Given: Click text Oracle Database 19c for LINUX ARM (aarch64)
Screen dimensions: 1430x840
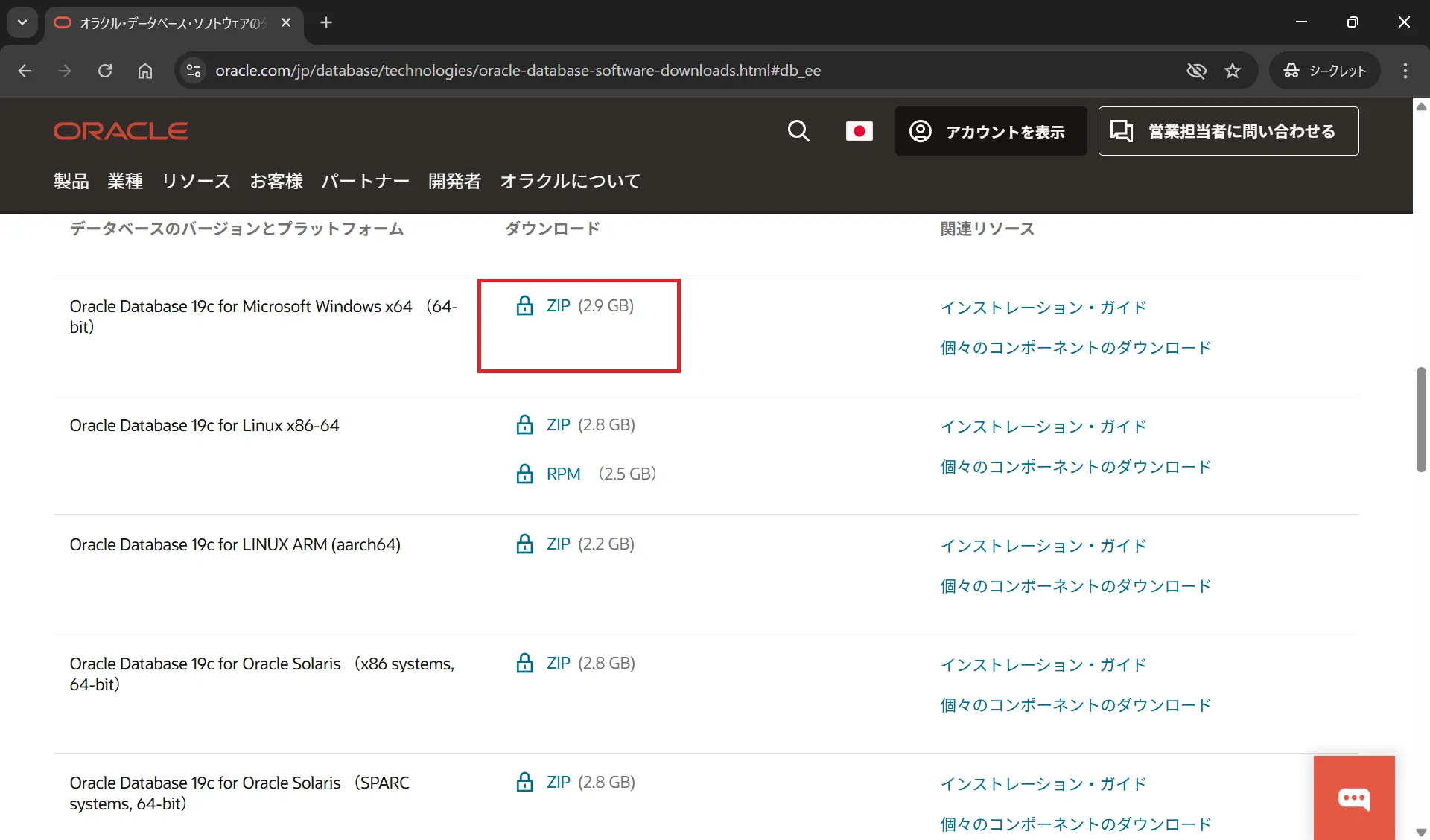Looking at the screenshot, I should (235, 544).
